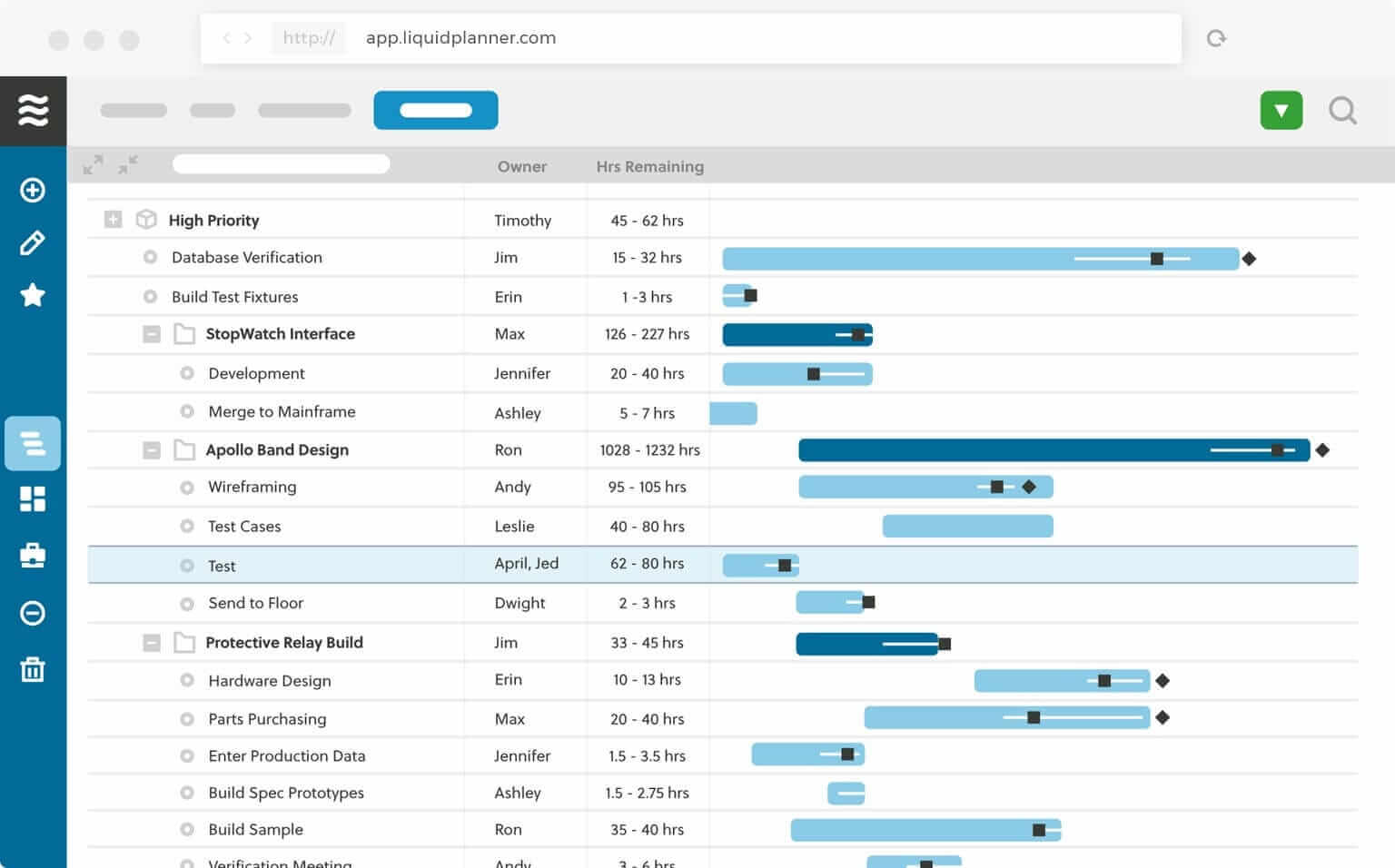Open favorites with the star icon

tap(33, 295)
